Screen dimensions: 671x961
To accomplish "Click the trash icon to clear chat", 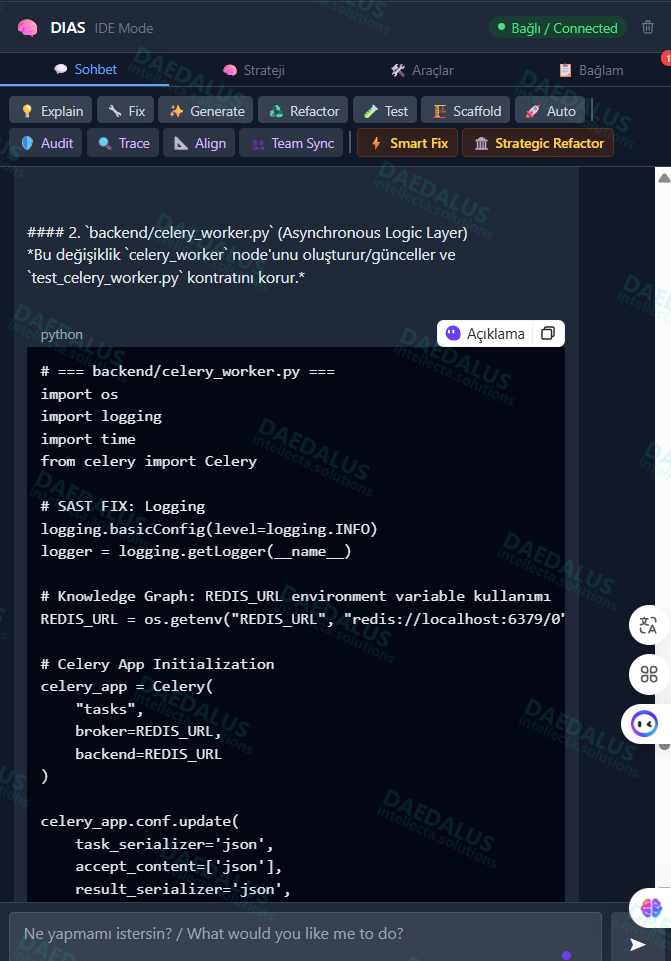I will [648, 27].
